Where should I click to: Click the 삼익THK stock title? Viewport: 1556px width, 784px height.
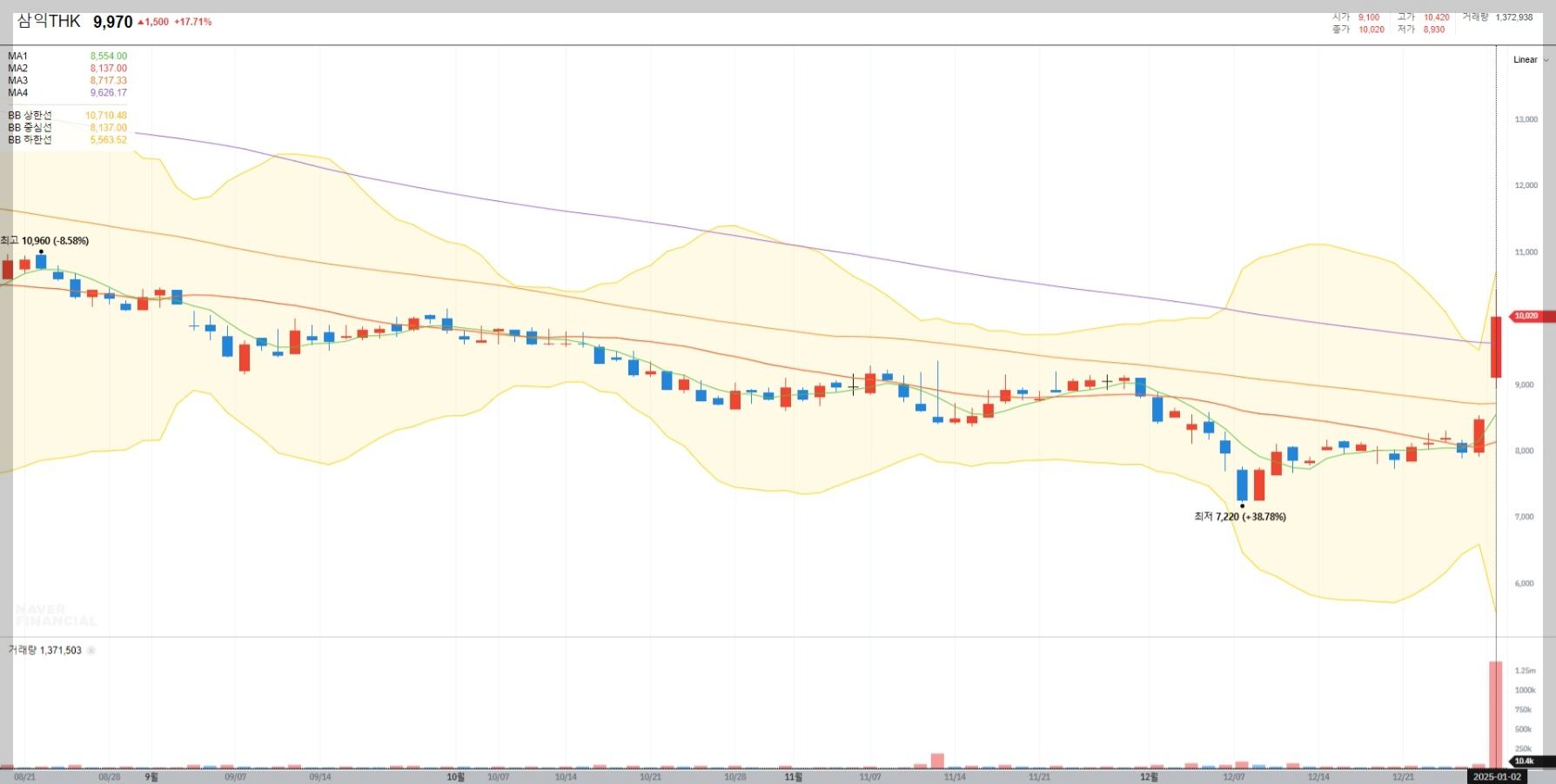pyautogui.click(x=49, y=21)
